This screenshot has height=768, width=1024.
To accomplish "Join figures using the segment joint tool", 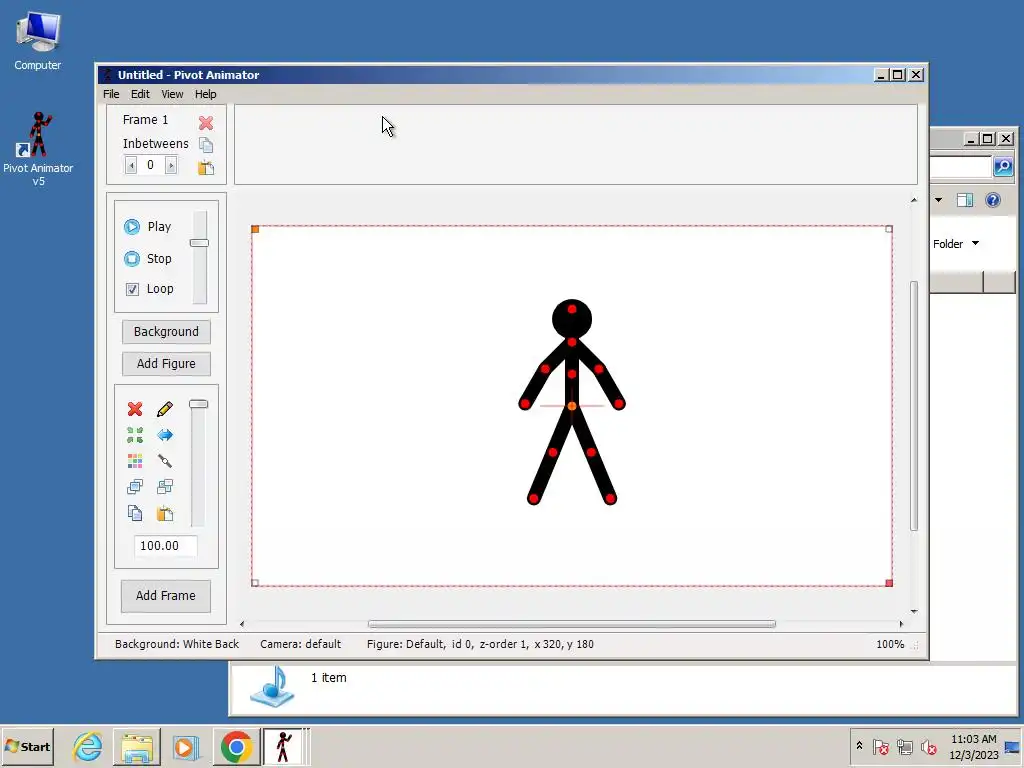I will point(165,461).
